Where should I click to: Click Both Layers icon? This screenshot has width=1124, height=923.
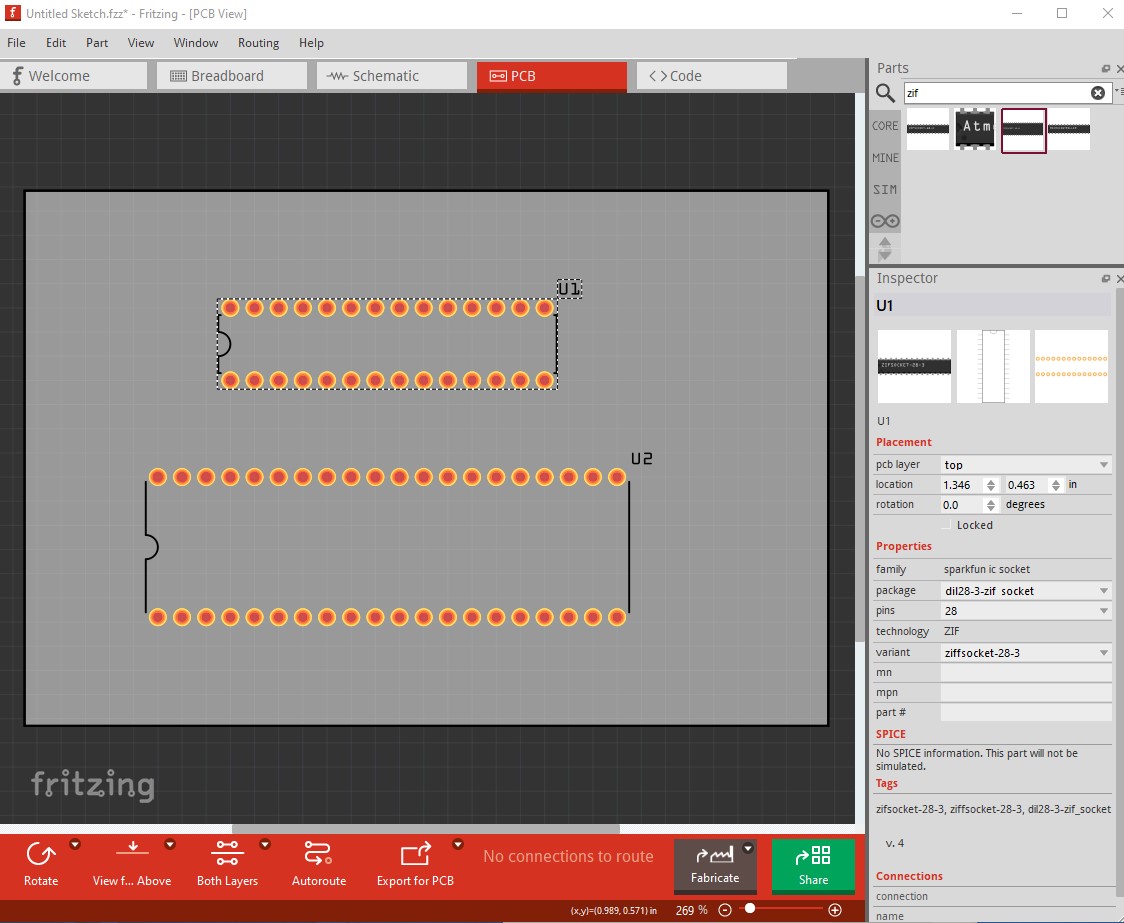pyautogui.click(x=227, y=853)
